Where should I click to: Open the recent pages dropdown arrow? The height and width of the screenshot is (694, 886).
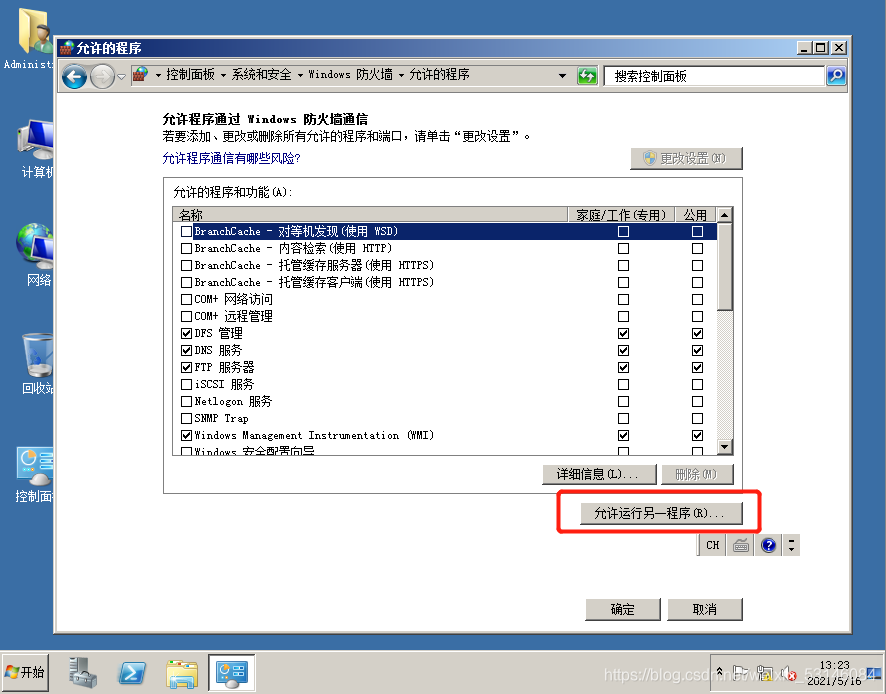coord(121,76)
